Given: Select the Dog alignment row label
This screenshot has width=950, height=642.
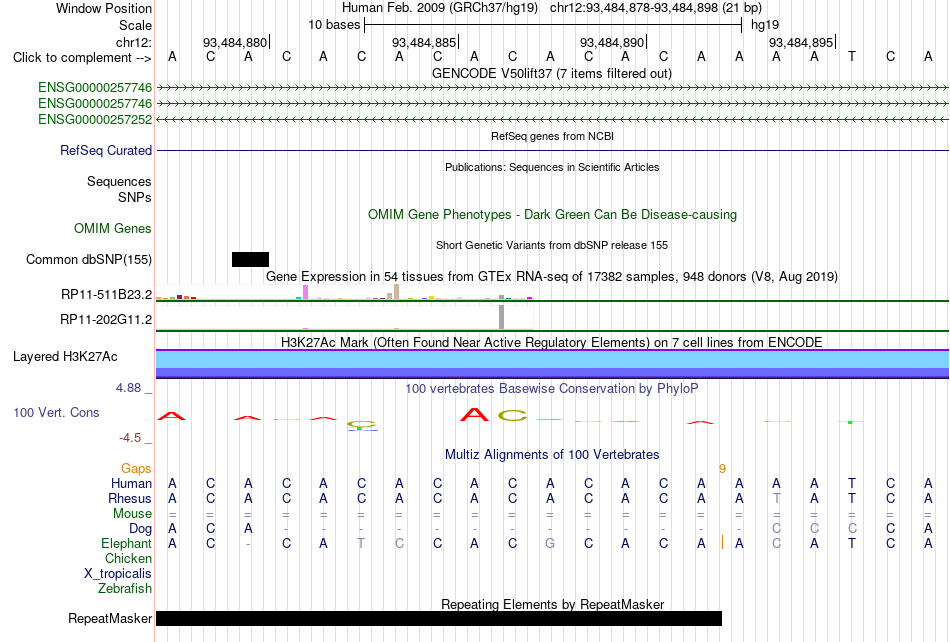Looking at the screenshot, I should click(x=140, y=529).
